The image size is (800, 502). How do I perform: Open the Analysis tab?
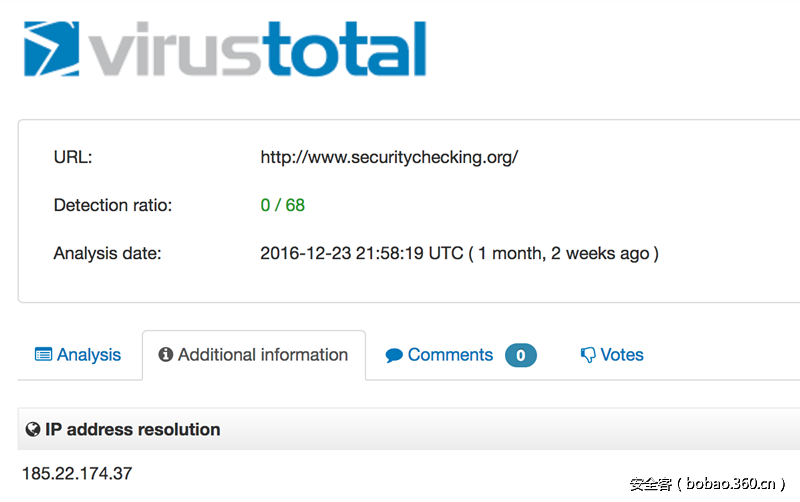[x=78, y=355]
